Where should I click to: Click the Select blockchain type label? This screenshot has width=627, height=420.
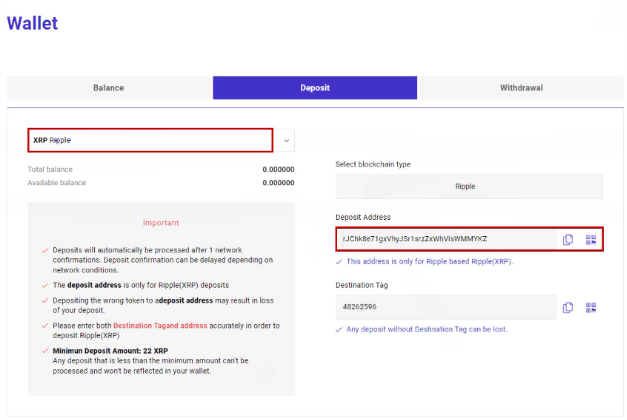click(x=373, y=164)
